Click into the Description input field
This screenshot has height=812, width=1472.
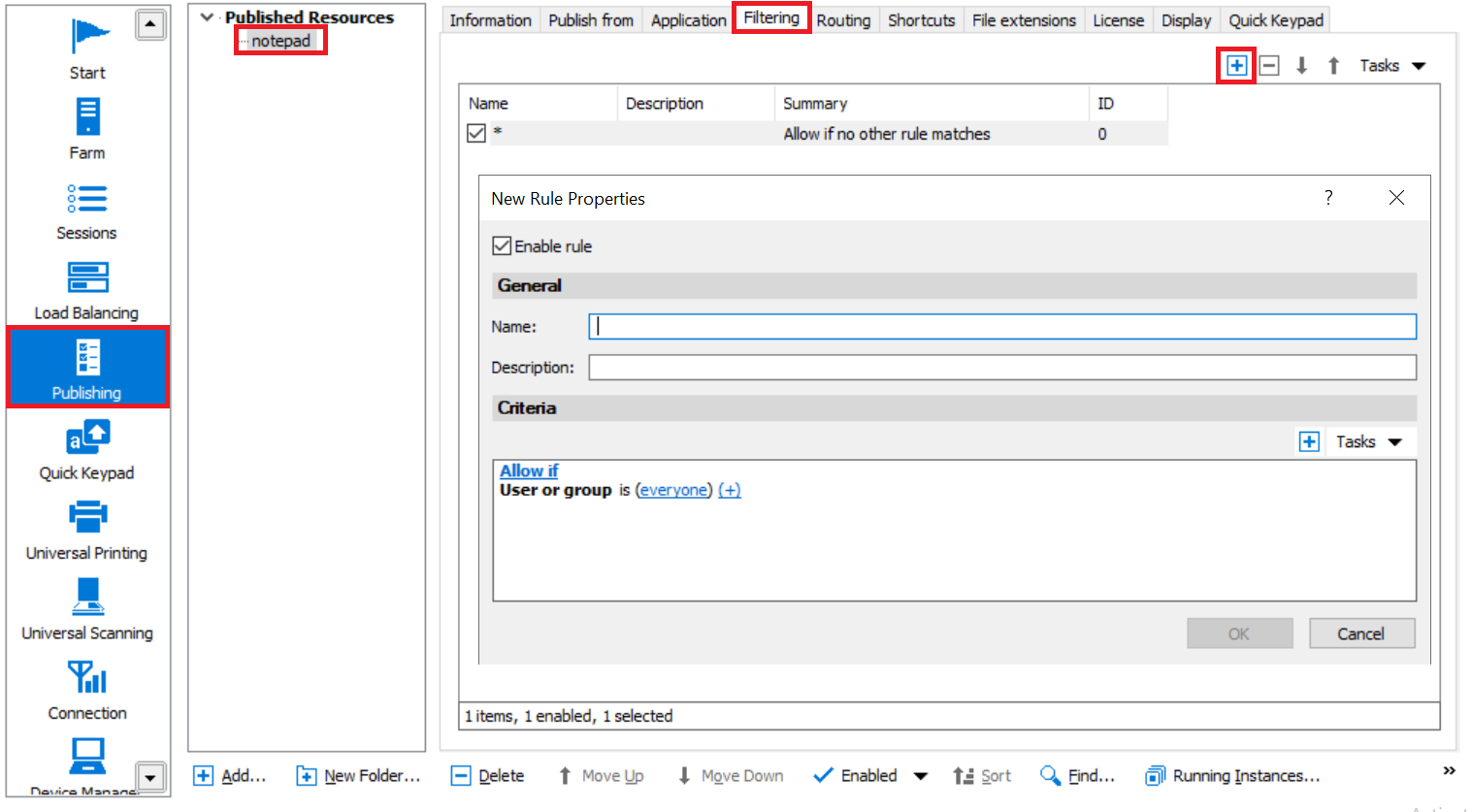point(1001,368)
